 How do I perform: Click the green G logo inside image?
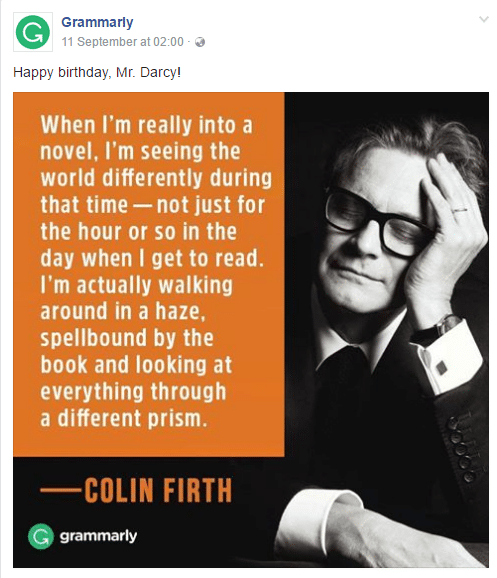point(41,536)
